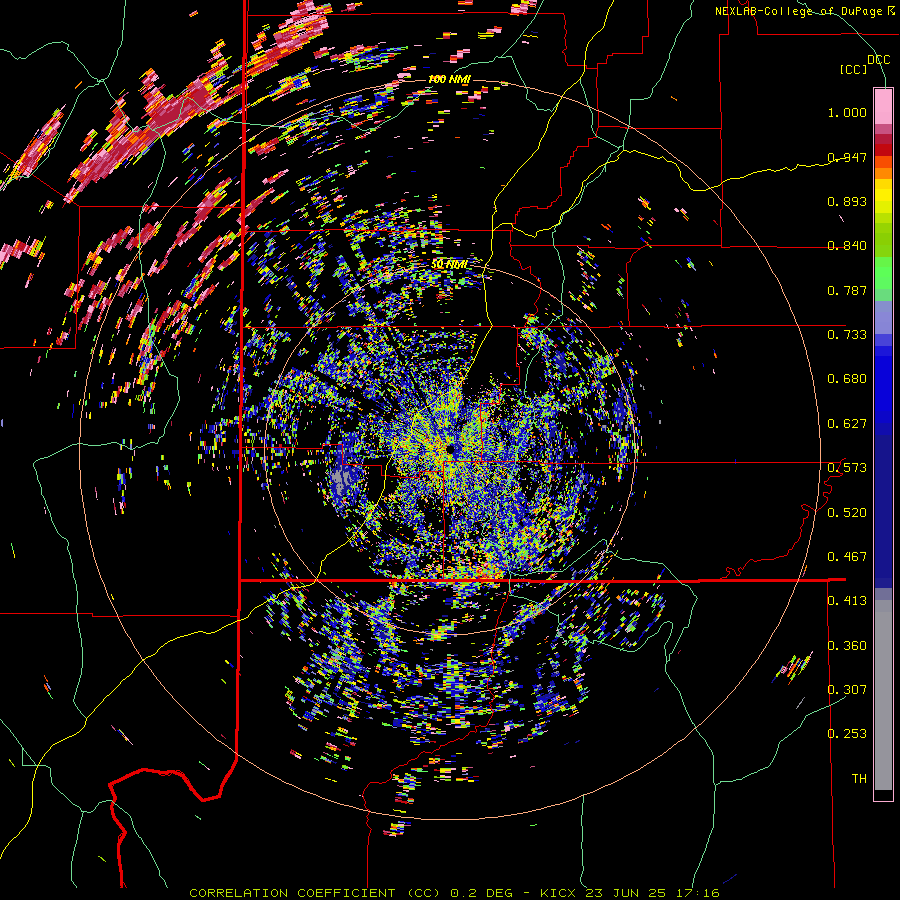
Task: Click the 100 NMI range ring label
Action: 449,79
